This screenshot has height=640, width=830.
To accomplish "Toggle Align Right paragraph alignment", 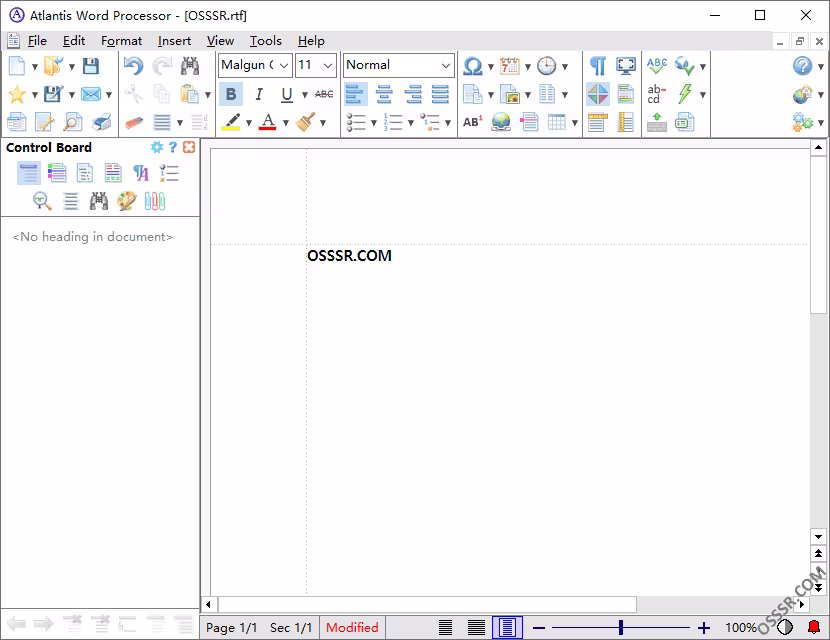I will (413, 94).
